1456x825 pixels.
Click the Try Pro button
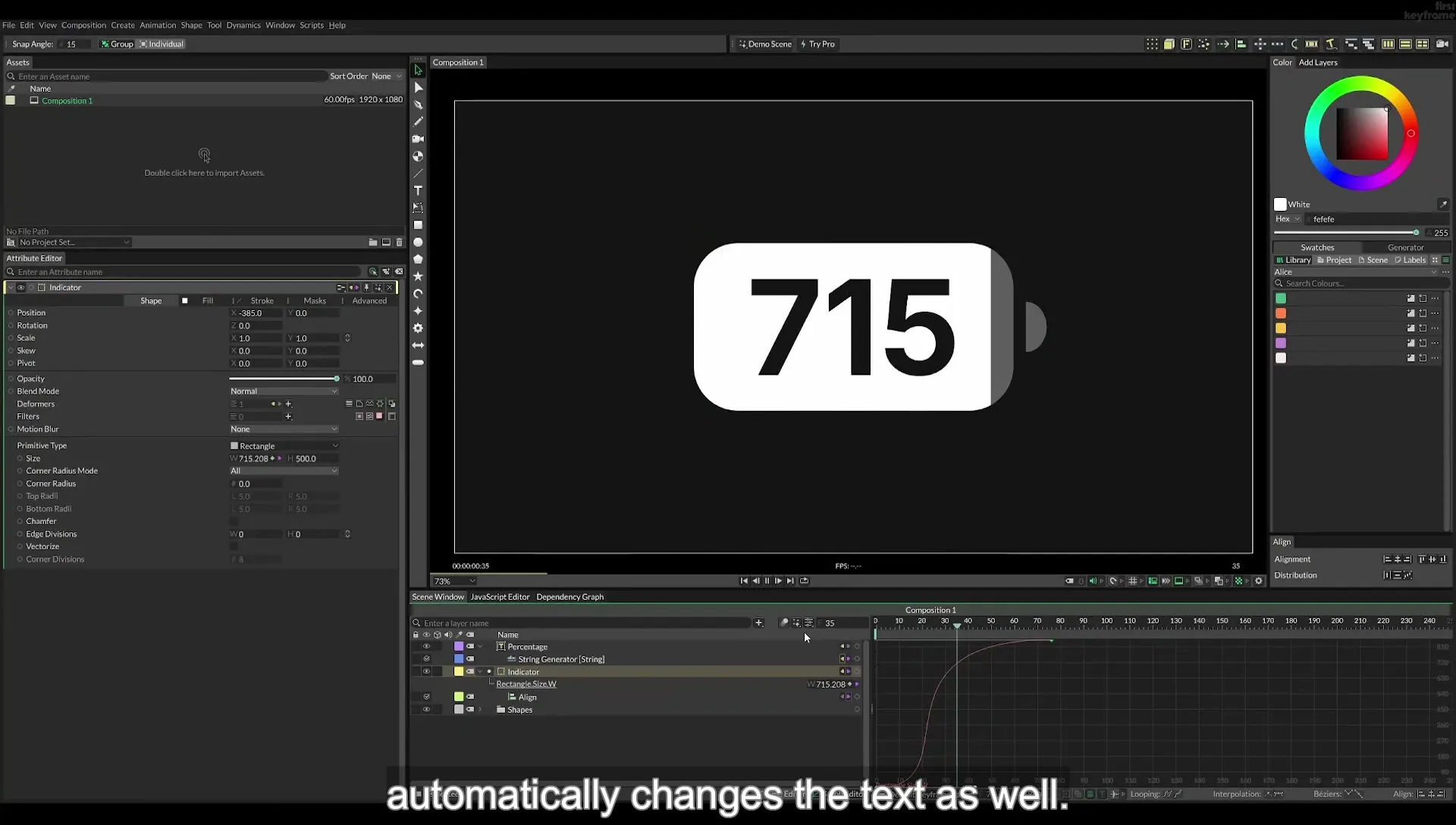(817, 44)
